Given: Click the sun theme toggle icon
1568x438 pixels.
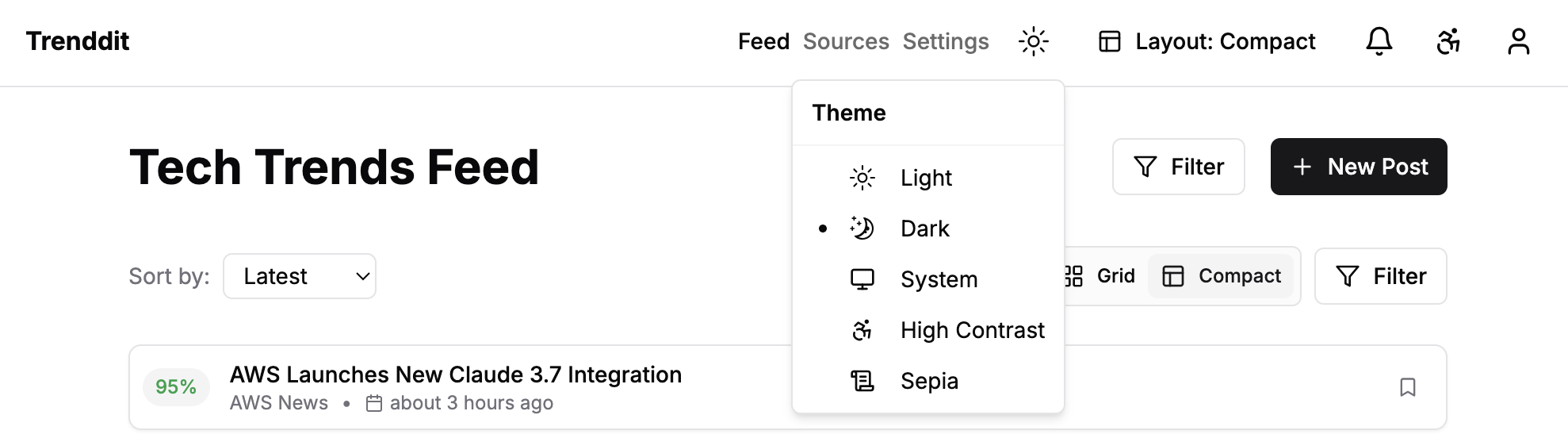Looking at the screenshot, I should click(x=1033, y=41).
